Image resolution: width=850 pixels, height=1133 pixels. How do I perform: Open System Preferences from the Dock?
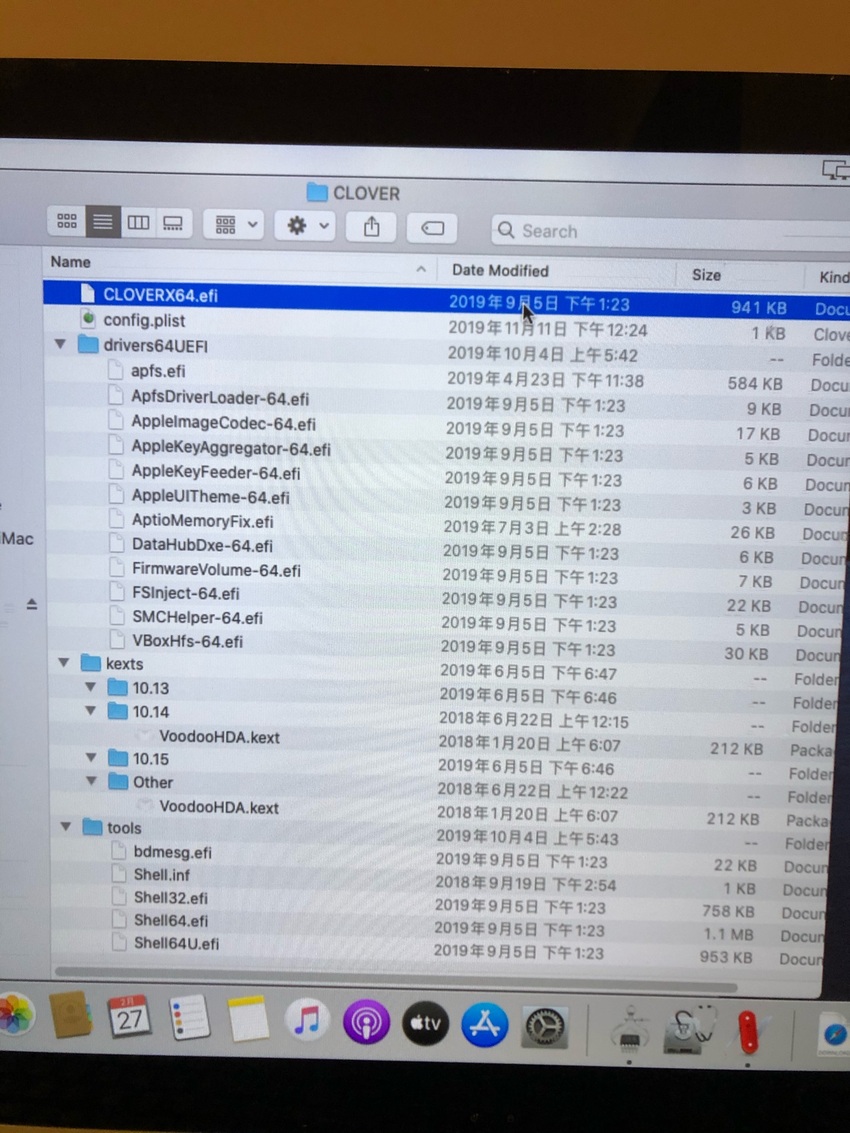click(x=544, y=1027)
